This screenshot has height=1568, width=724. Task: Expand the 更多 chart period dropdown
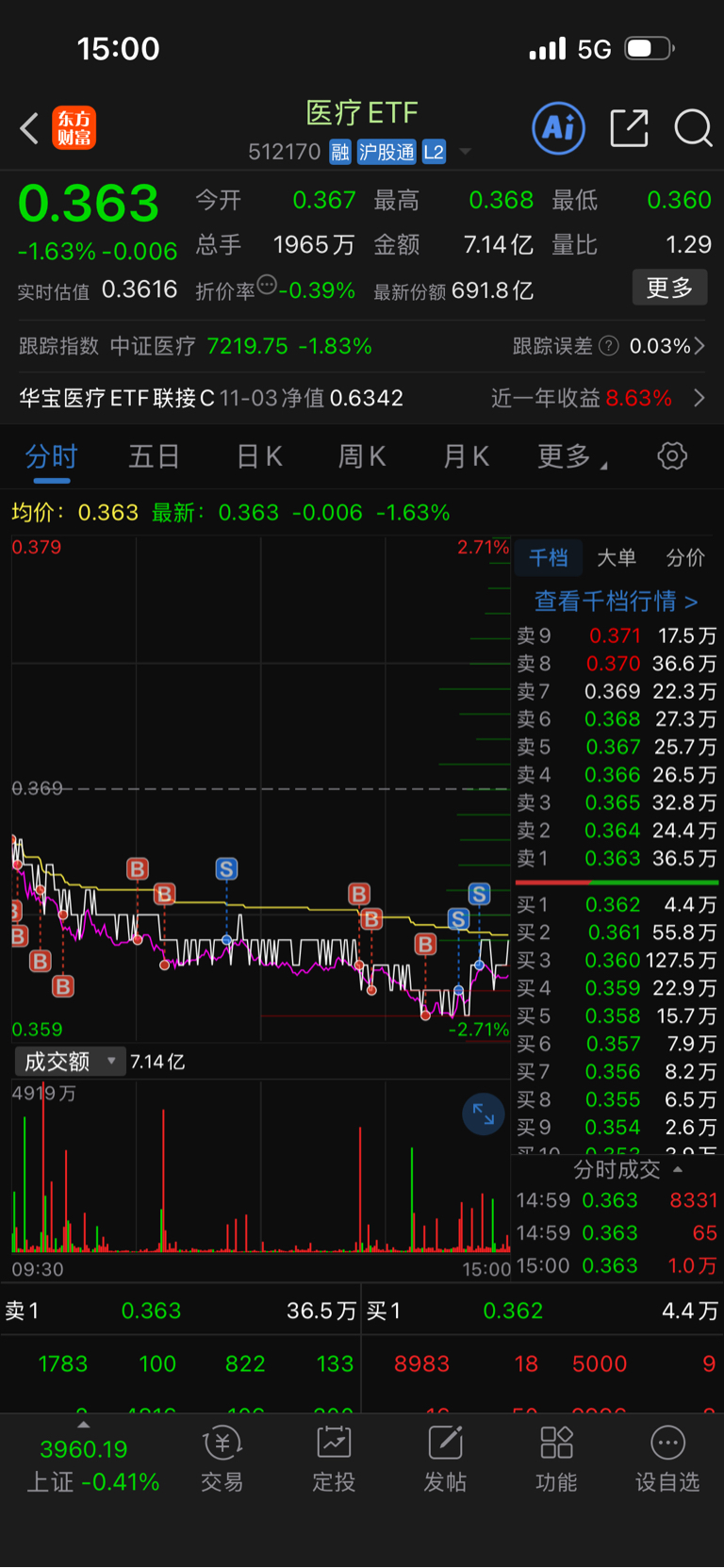[x=572, y=457]
